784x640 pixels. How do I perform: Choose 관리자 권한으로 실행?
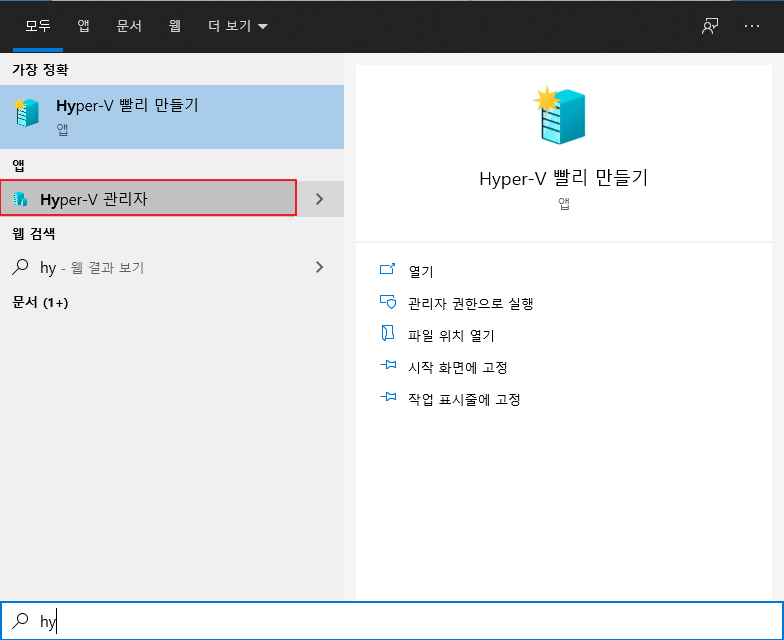470,303
